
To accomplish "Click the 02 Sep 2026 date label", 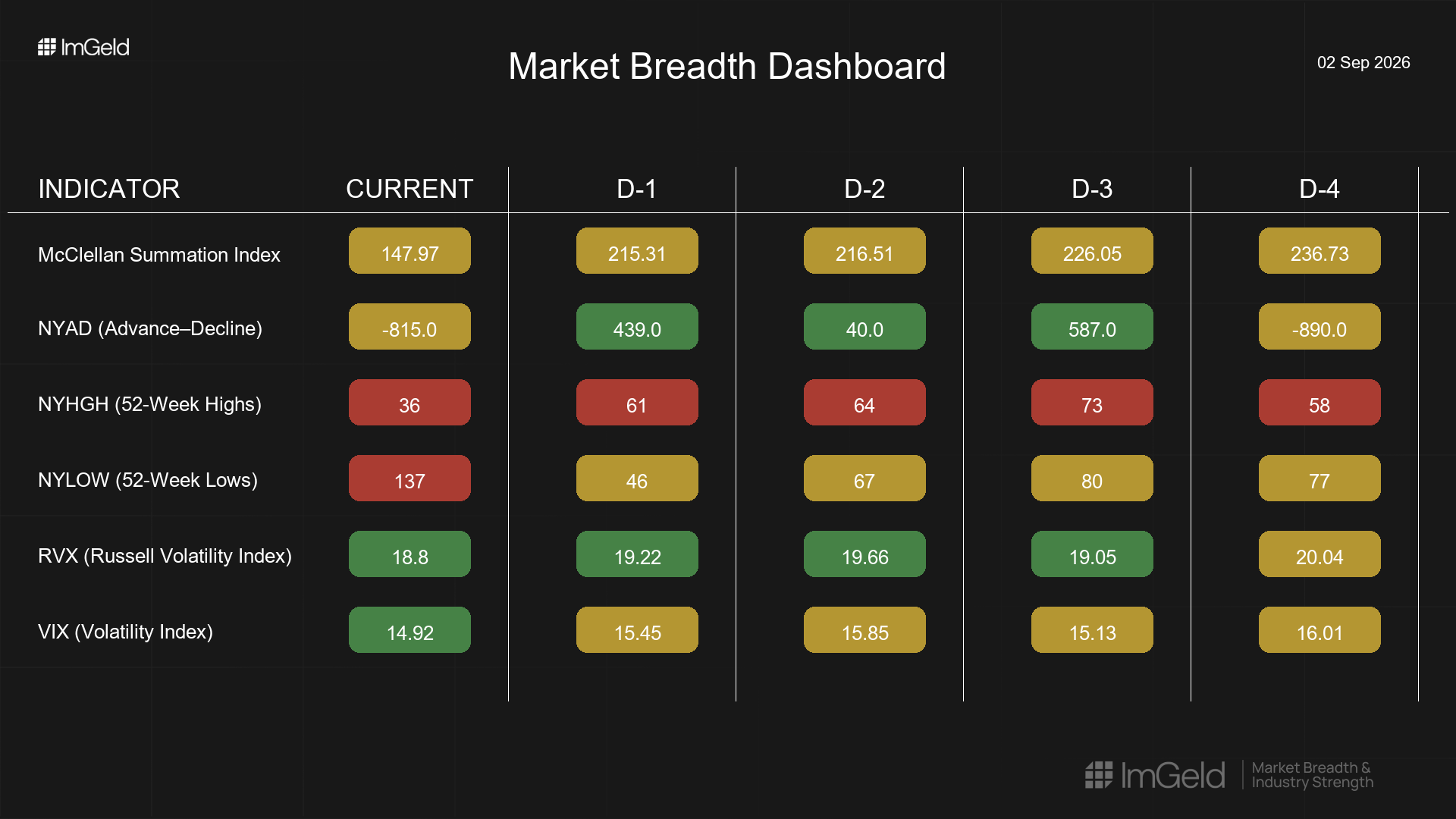I will pos(1363,63).
